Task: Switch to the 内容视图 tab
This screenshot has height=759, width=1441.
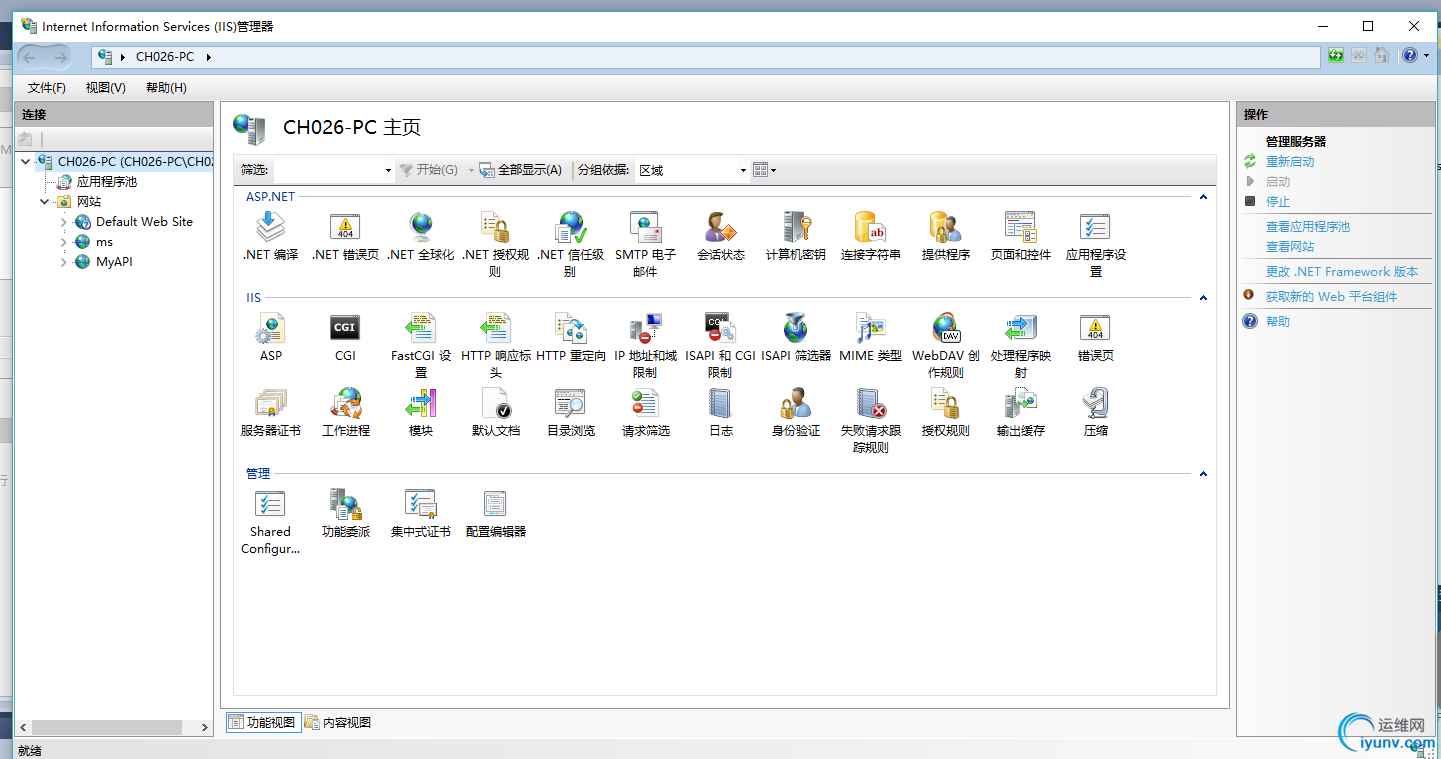Action: 338,722
